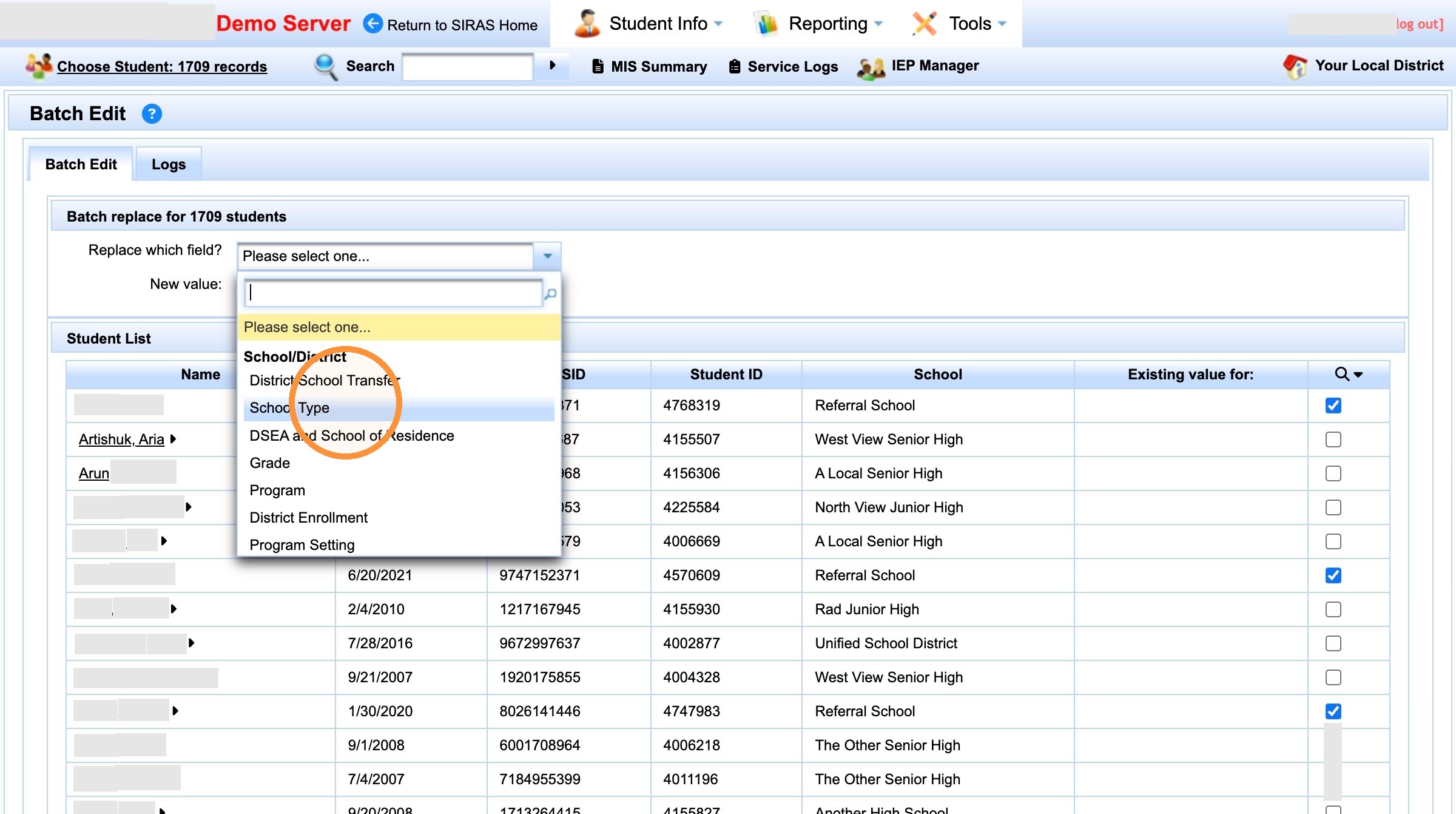1456x814 pixels.
Task: Select District School Transfer option
Action: pos(399,381)
